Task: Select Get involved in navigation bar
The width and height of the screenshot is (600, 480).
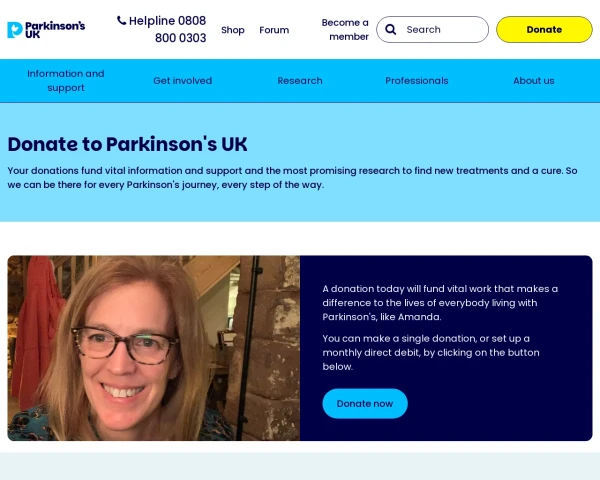Action: (x=183, y=81)
